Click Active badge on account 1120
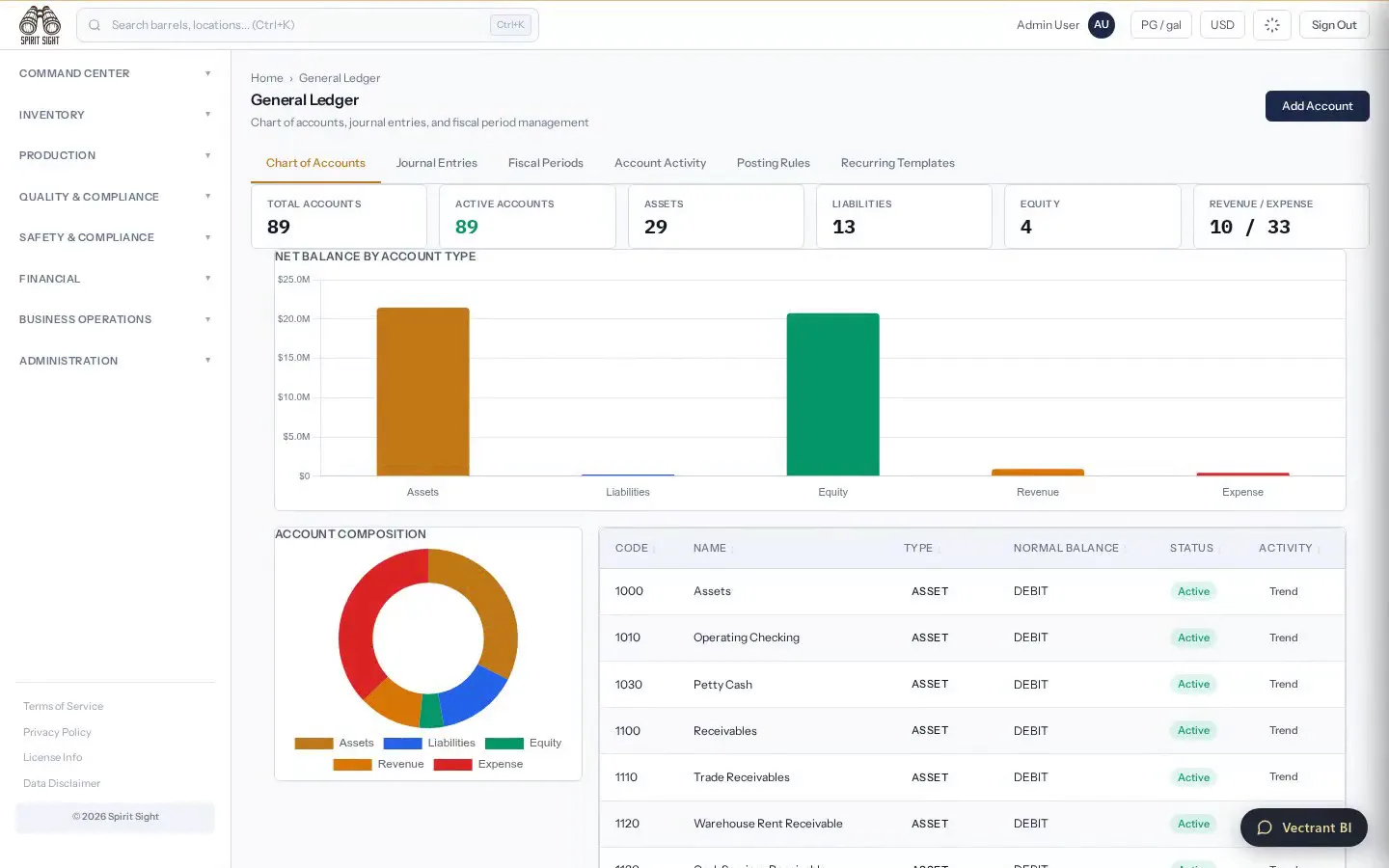 [x=1193, y=824]
